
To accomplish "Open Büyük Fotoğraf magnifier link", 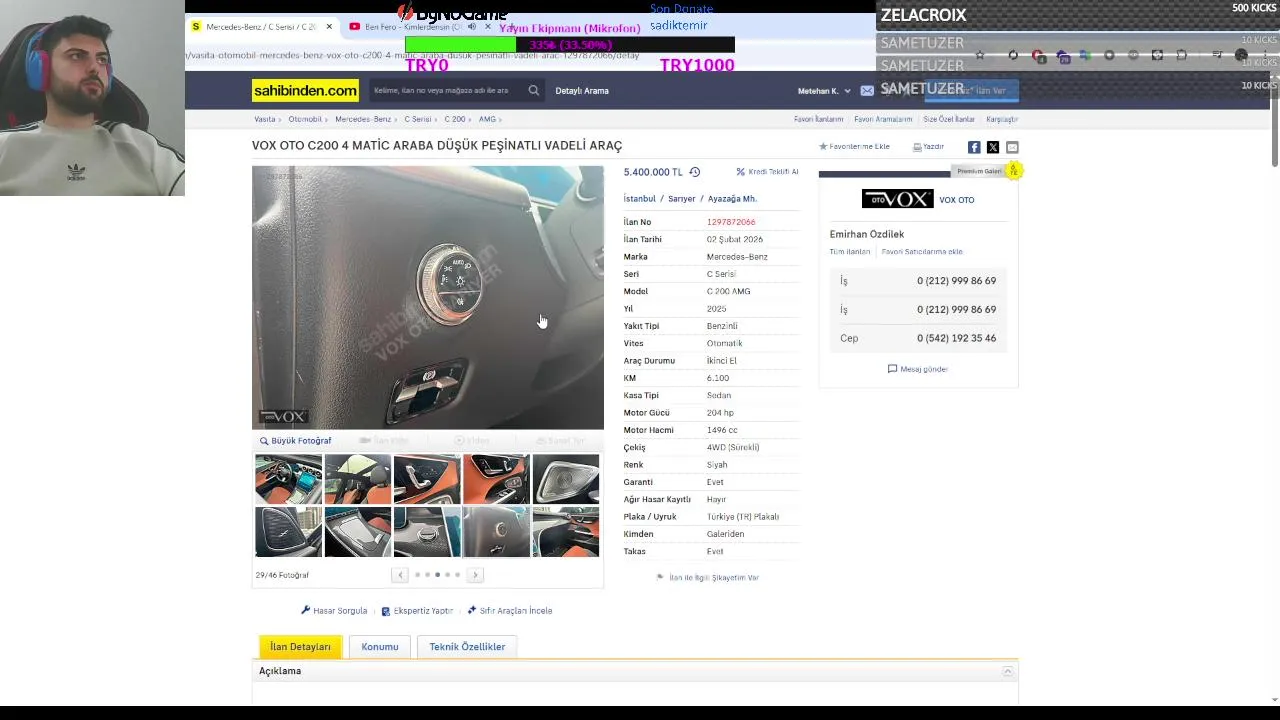I will pos(295,441).
